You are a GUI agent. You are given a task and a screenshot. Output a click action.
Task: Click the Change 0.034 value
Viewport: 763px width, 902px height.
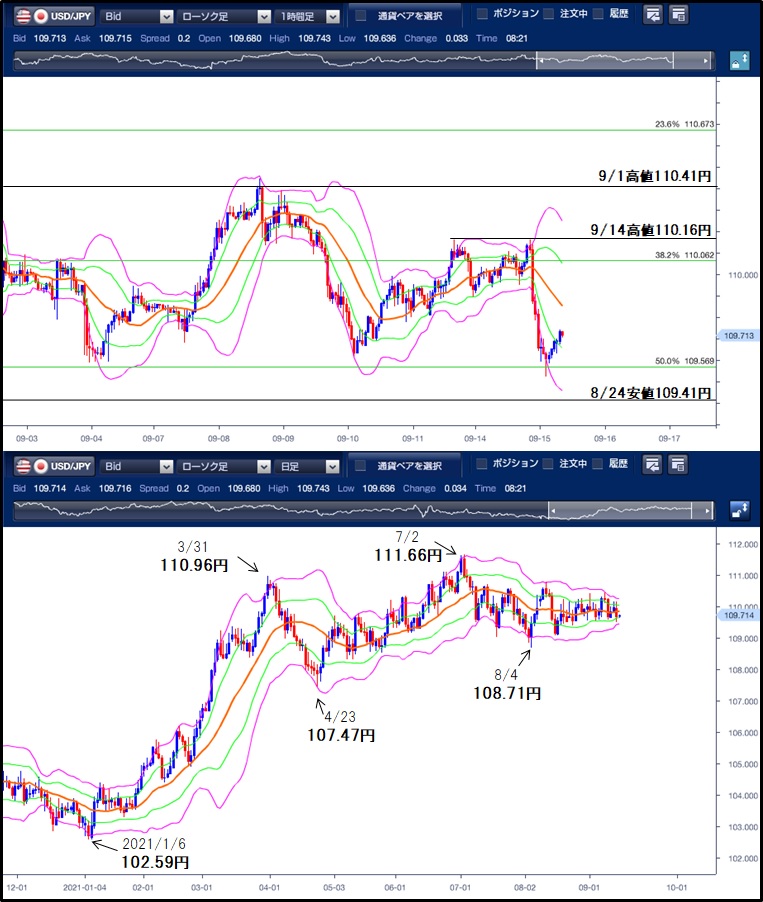coord(455,488)
